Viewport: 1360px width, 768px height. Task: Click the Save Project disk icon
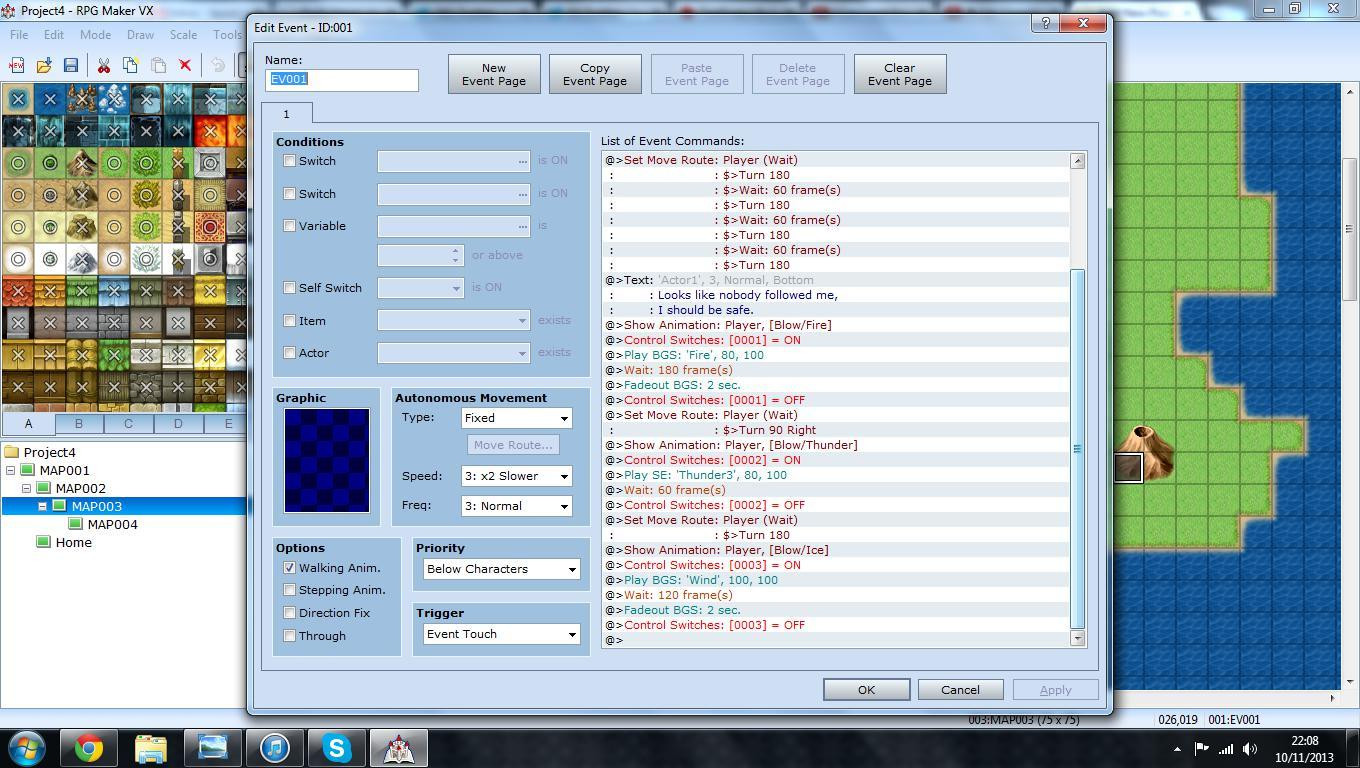click(71, 66)
